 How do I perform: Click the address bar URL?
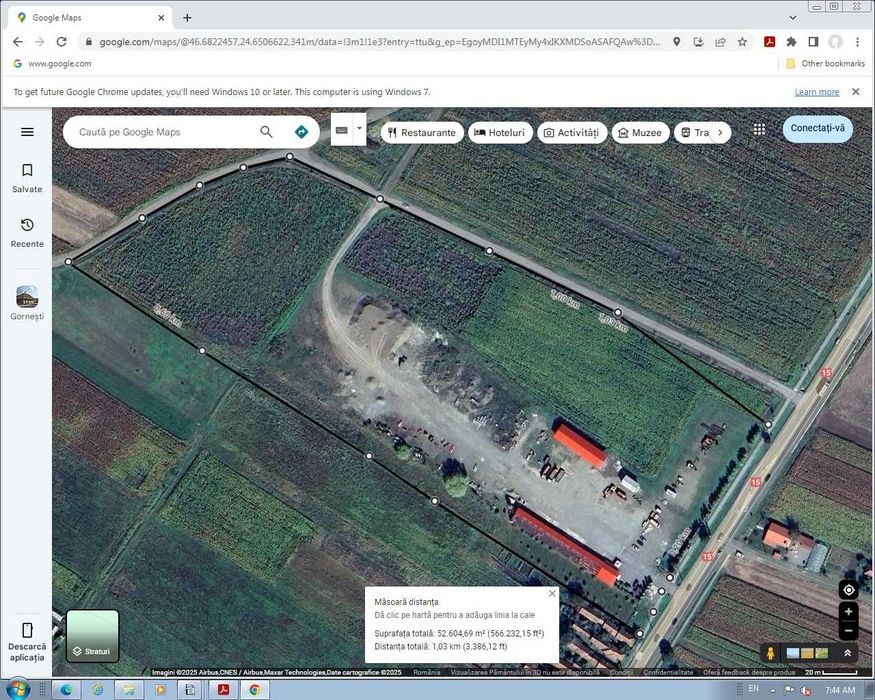pos(379,42)
